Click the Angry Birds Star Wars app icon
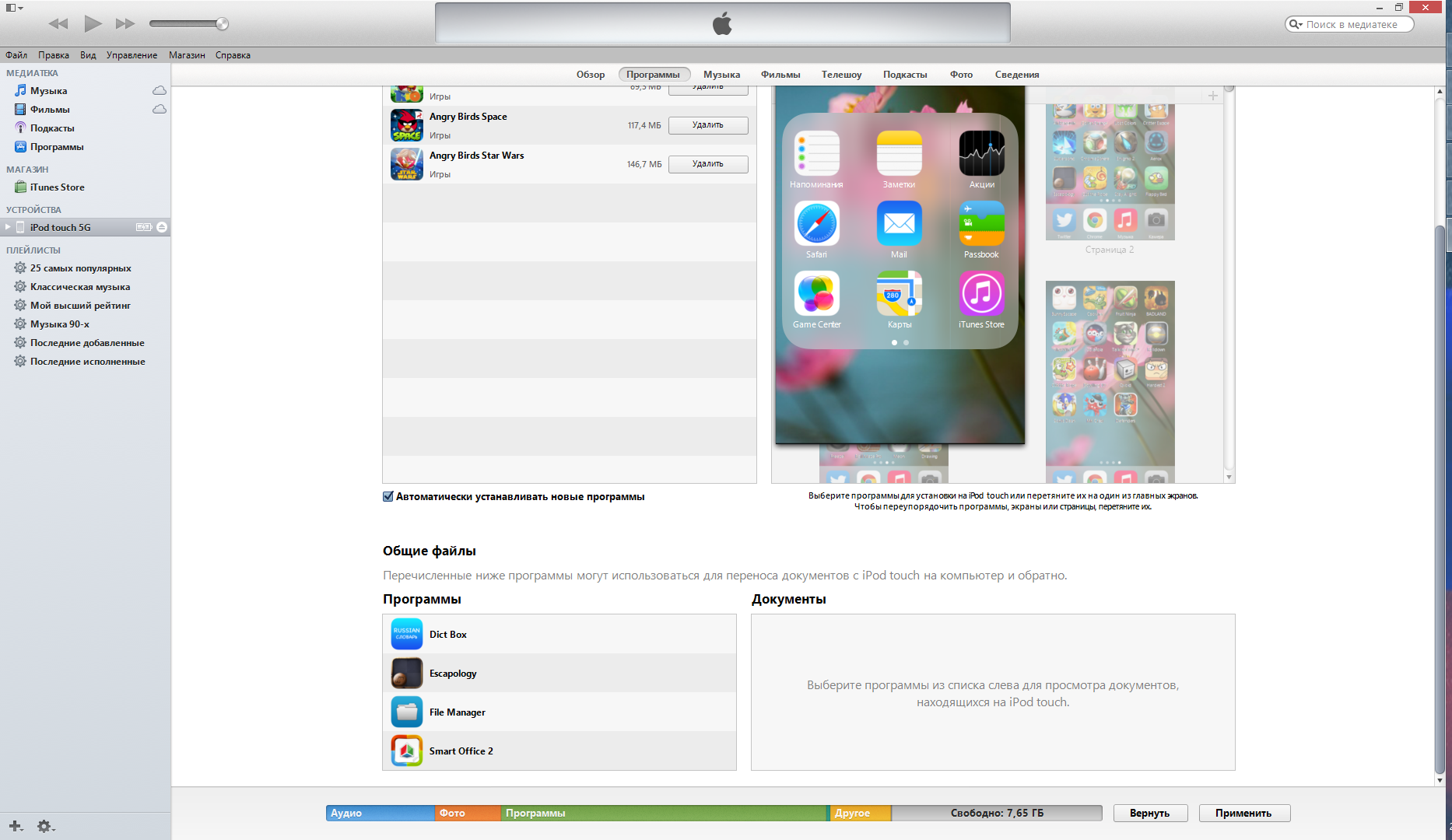 [x=407, y=164]
